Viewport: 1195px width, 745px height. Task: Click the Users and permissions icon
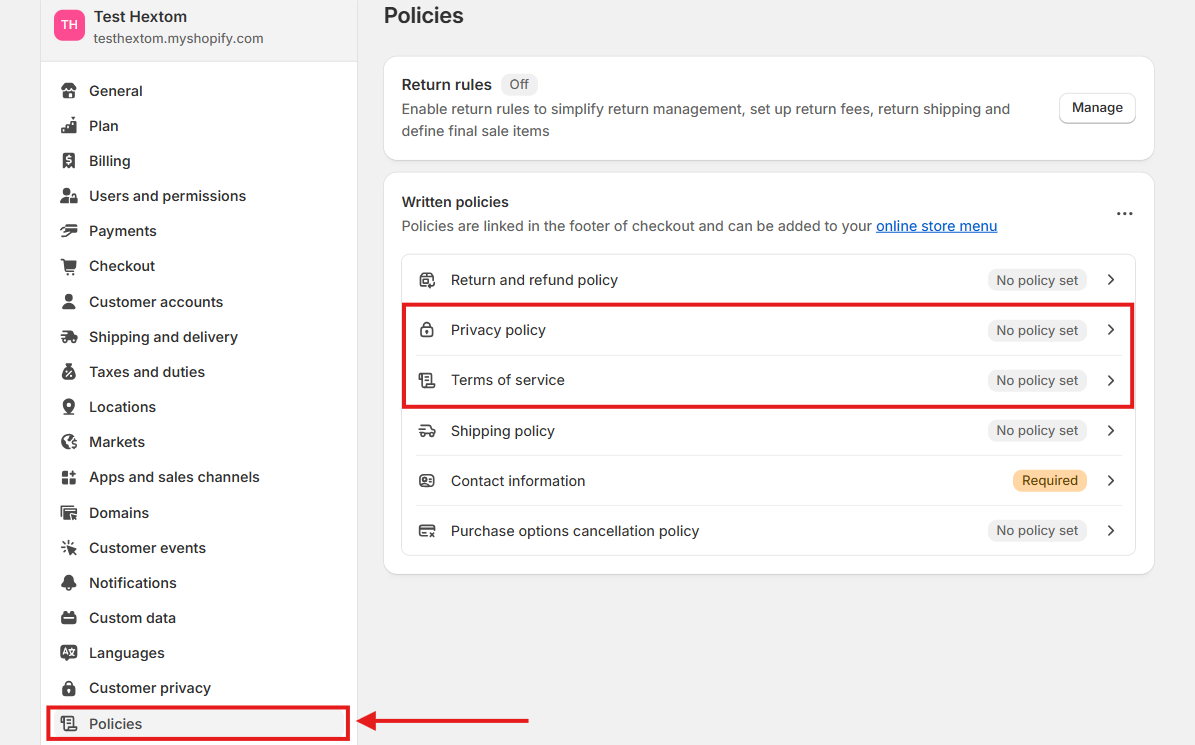coord(69,196)
